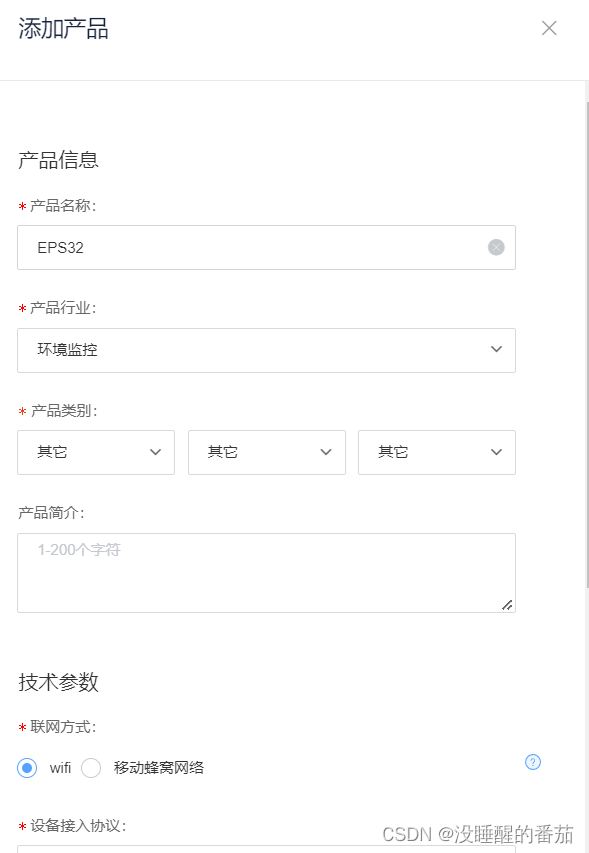
Task: Select the 移动蜂窝网络 radio button
Action: point(91,767)
